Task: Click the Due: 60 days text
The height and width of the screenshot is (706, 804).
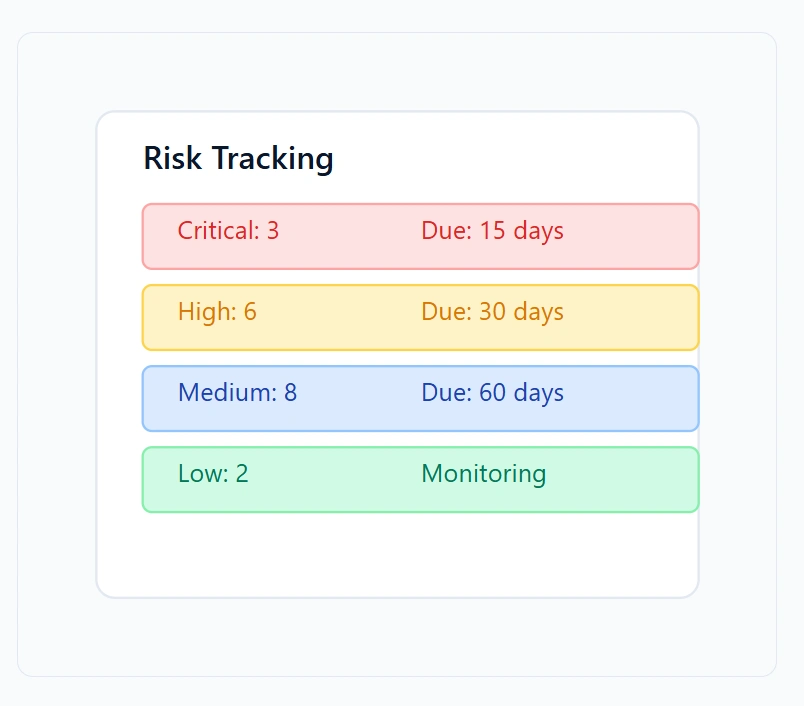Action: pos(492,393)
